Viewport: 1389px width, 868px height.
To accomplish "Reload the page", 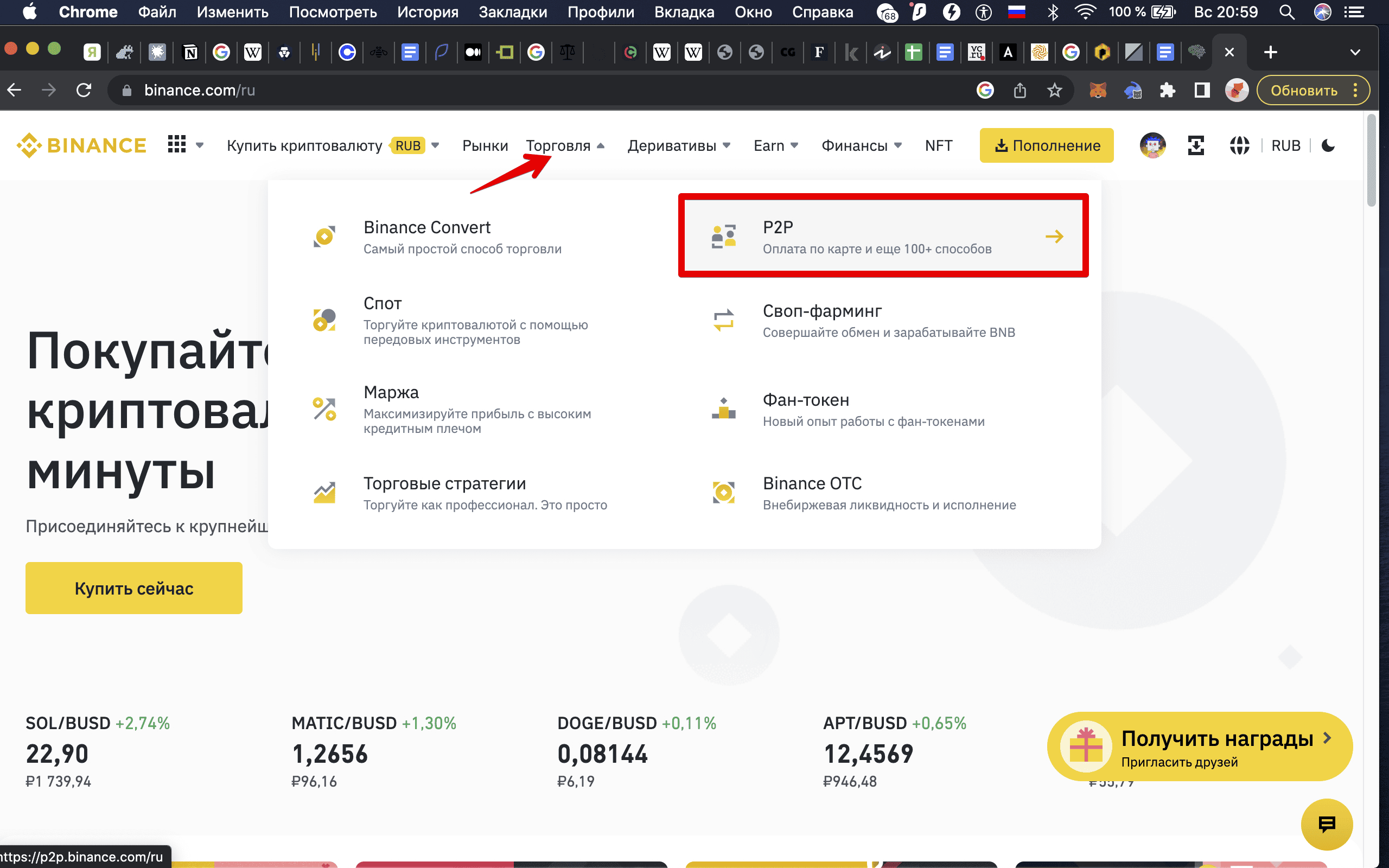I will (x=84, y=90).
